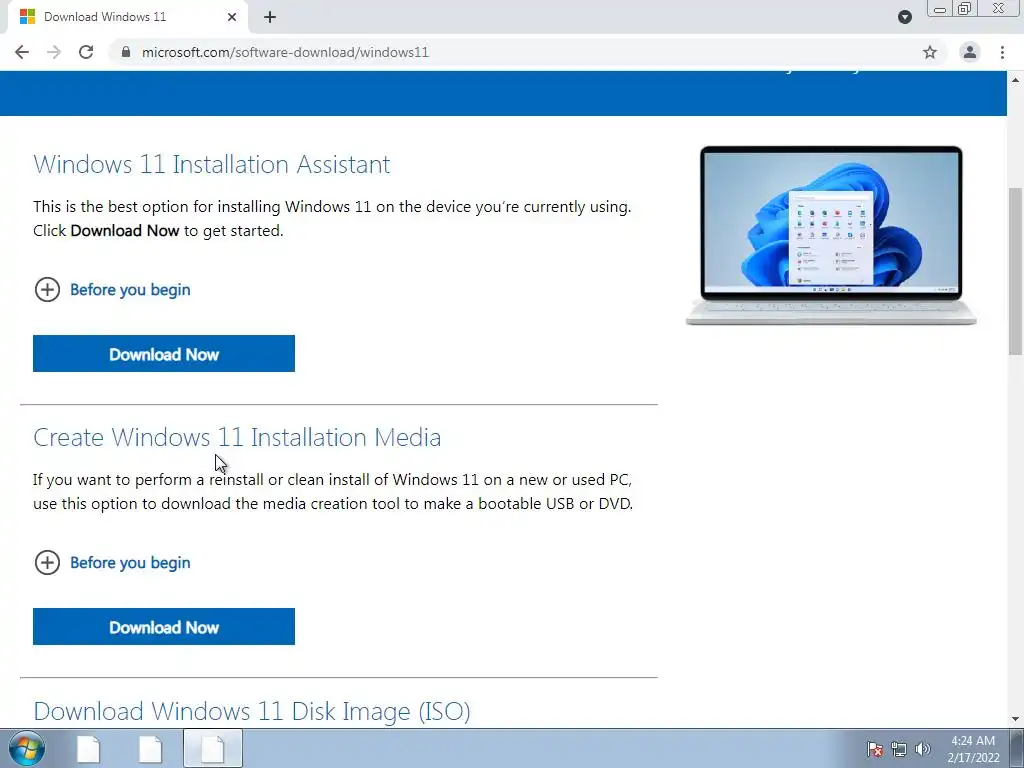
Task: Click the Download Windows 11 Disk Image (ISO) heading
Action: [252, 711]
